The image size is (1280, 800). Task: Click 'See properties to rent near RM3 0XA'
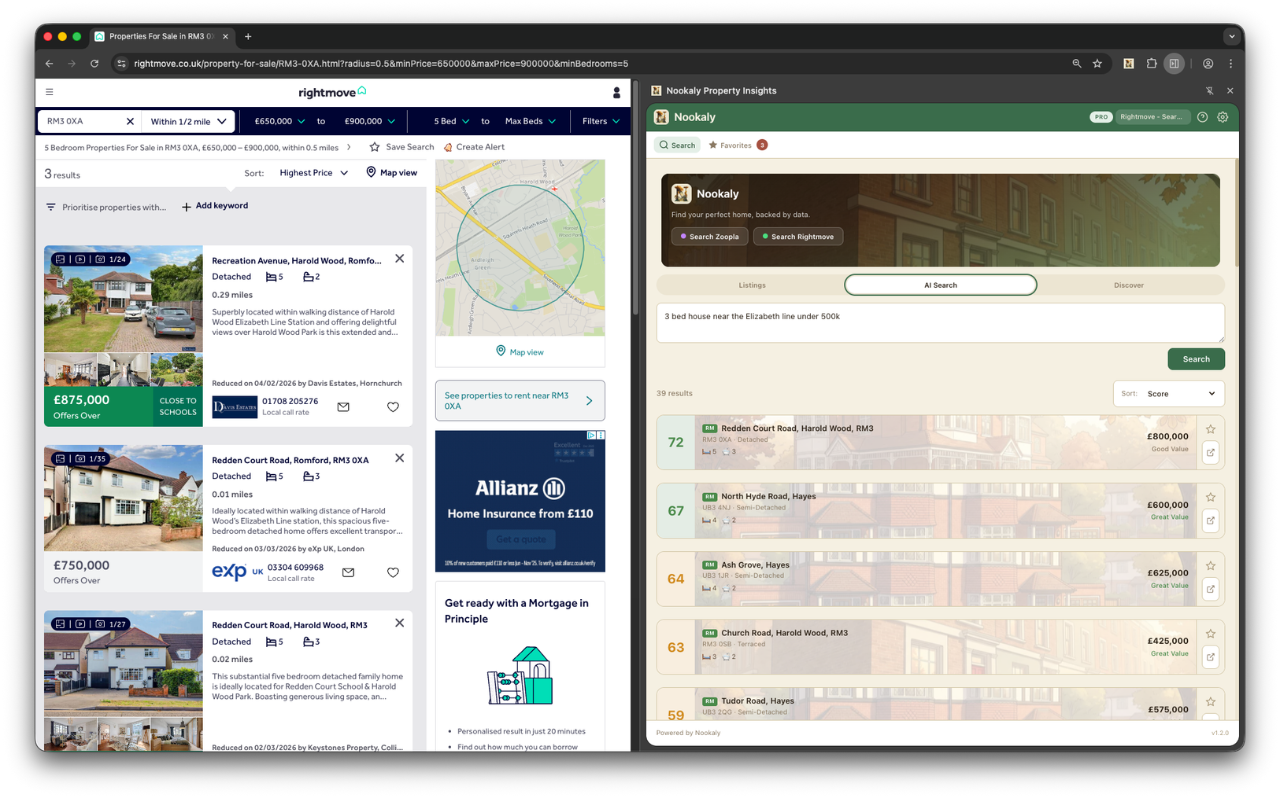click(x=519, y=400)
